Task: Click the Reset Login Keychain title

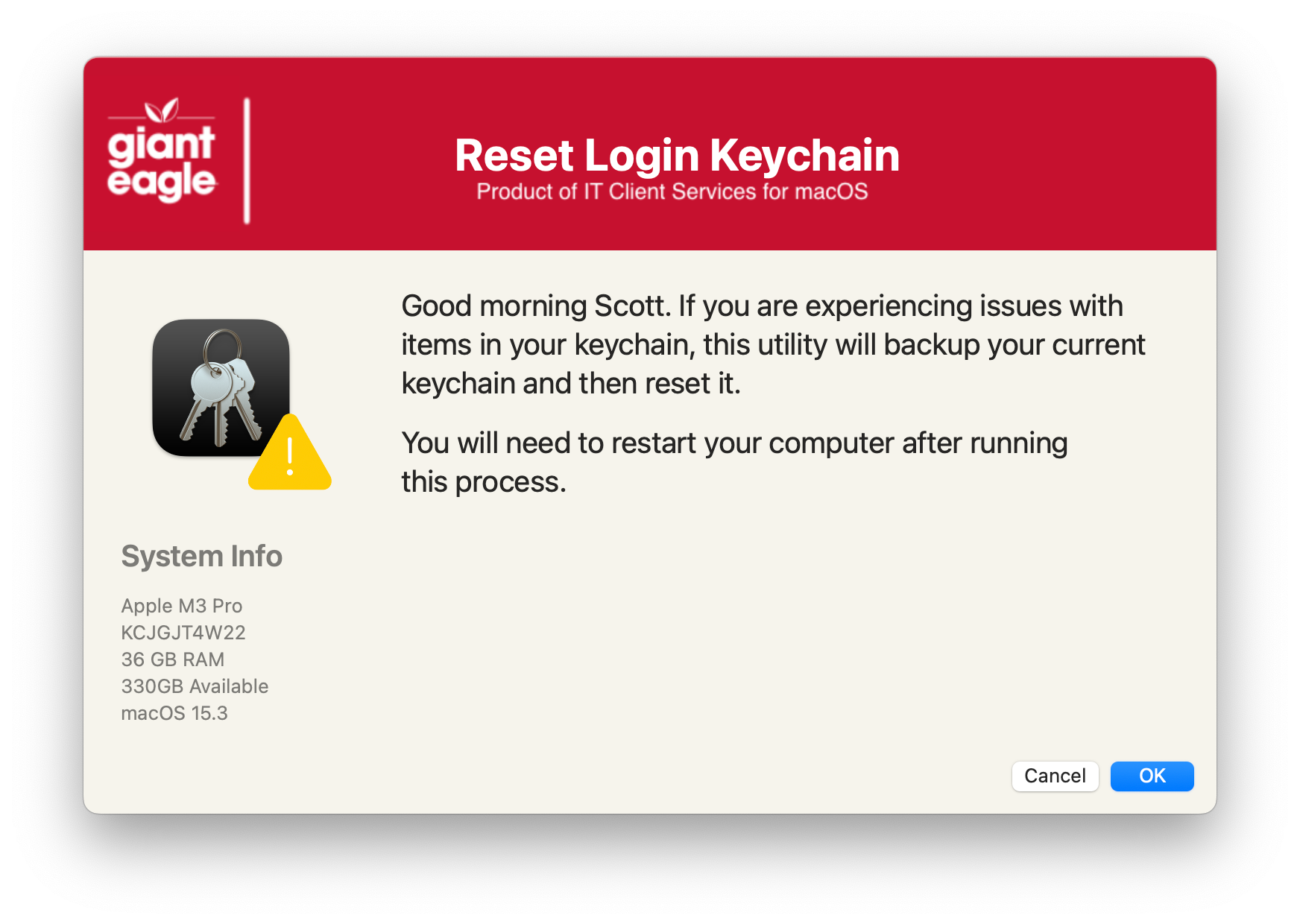Action: (677, 156)
